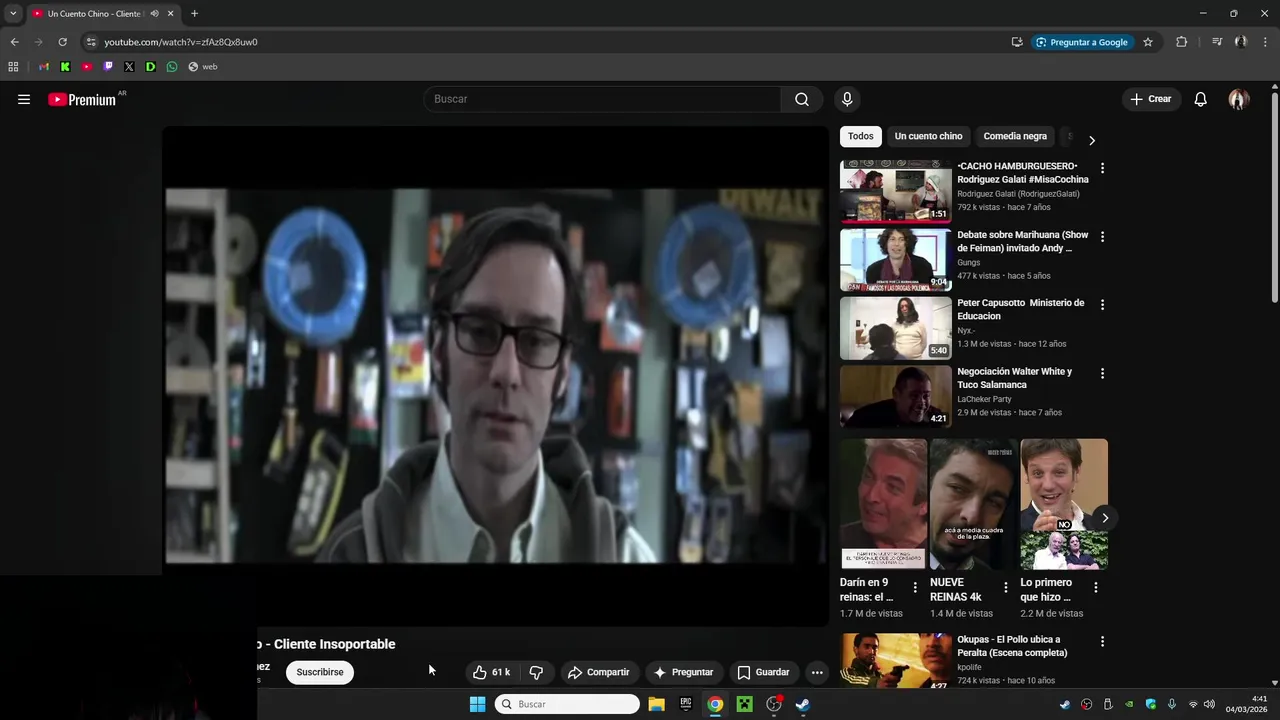Open Steam from taskbar

coord(803,704)
